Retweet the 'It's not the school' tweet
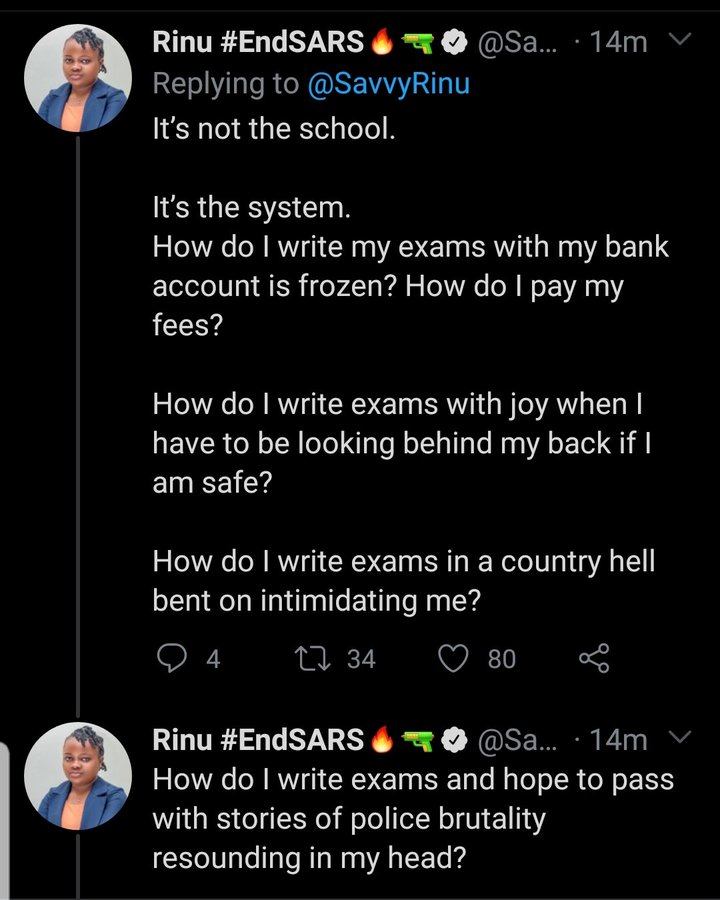The height and width of the screenshot is (900, 720). tap(312, 658)
